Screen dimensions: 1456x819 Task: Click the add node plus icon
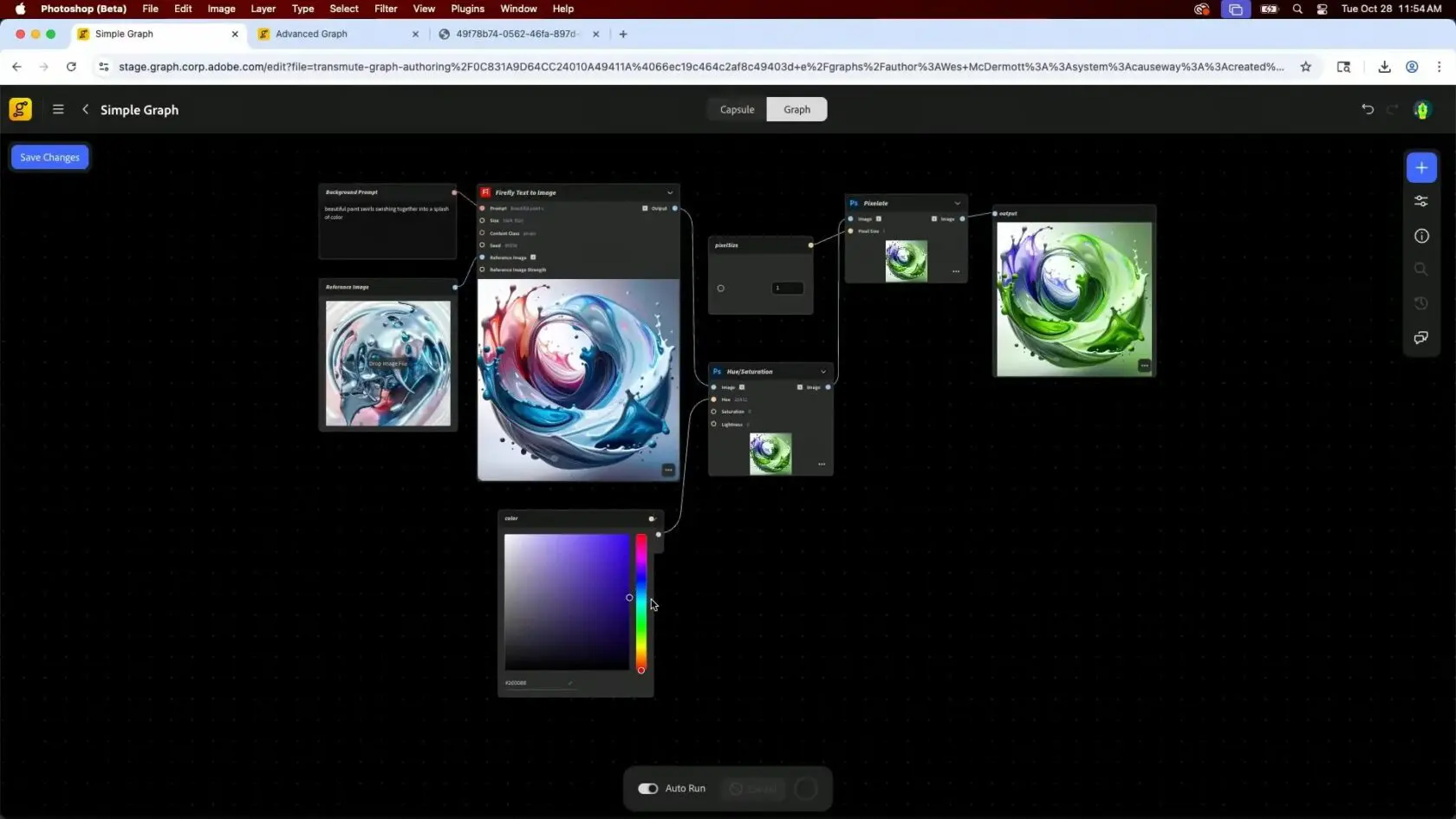[x=1420, y=167]
